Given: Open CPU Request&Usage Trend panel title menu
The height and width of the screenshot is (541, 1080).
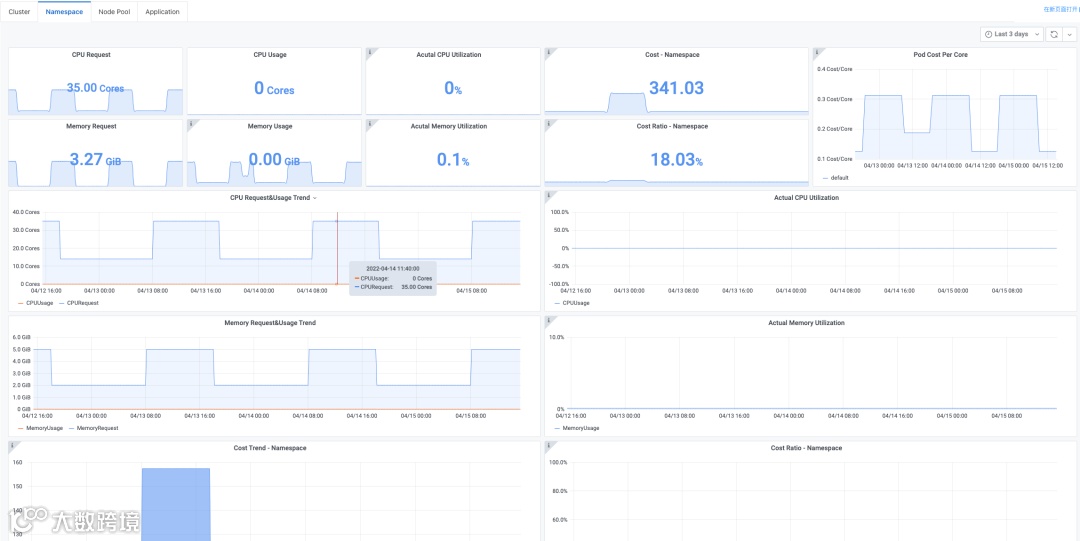Looking at the screenshot, I should point(273,198).
